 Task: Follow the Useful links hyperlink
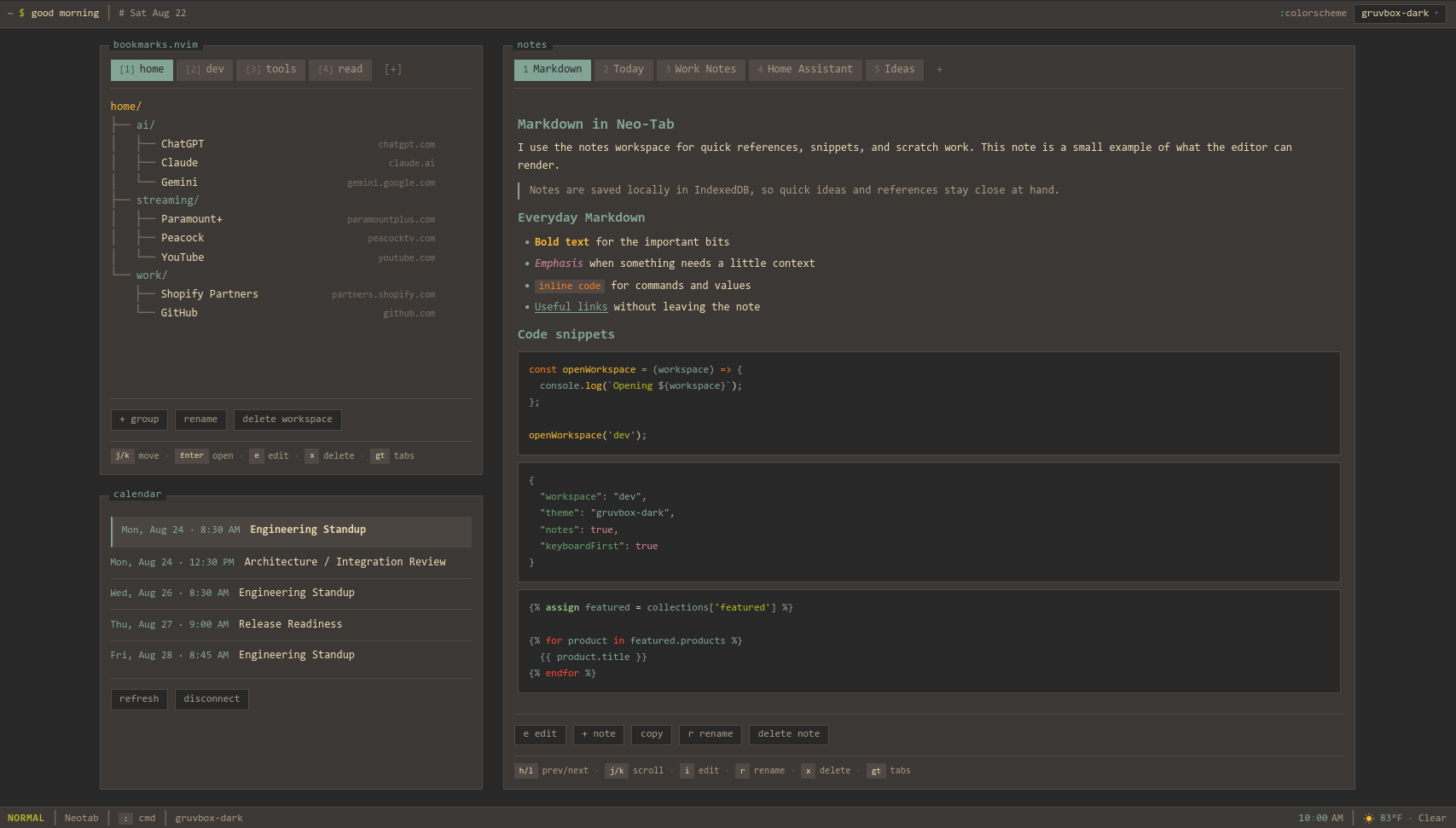(571, 307)
